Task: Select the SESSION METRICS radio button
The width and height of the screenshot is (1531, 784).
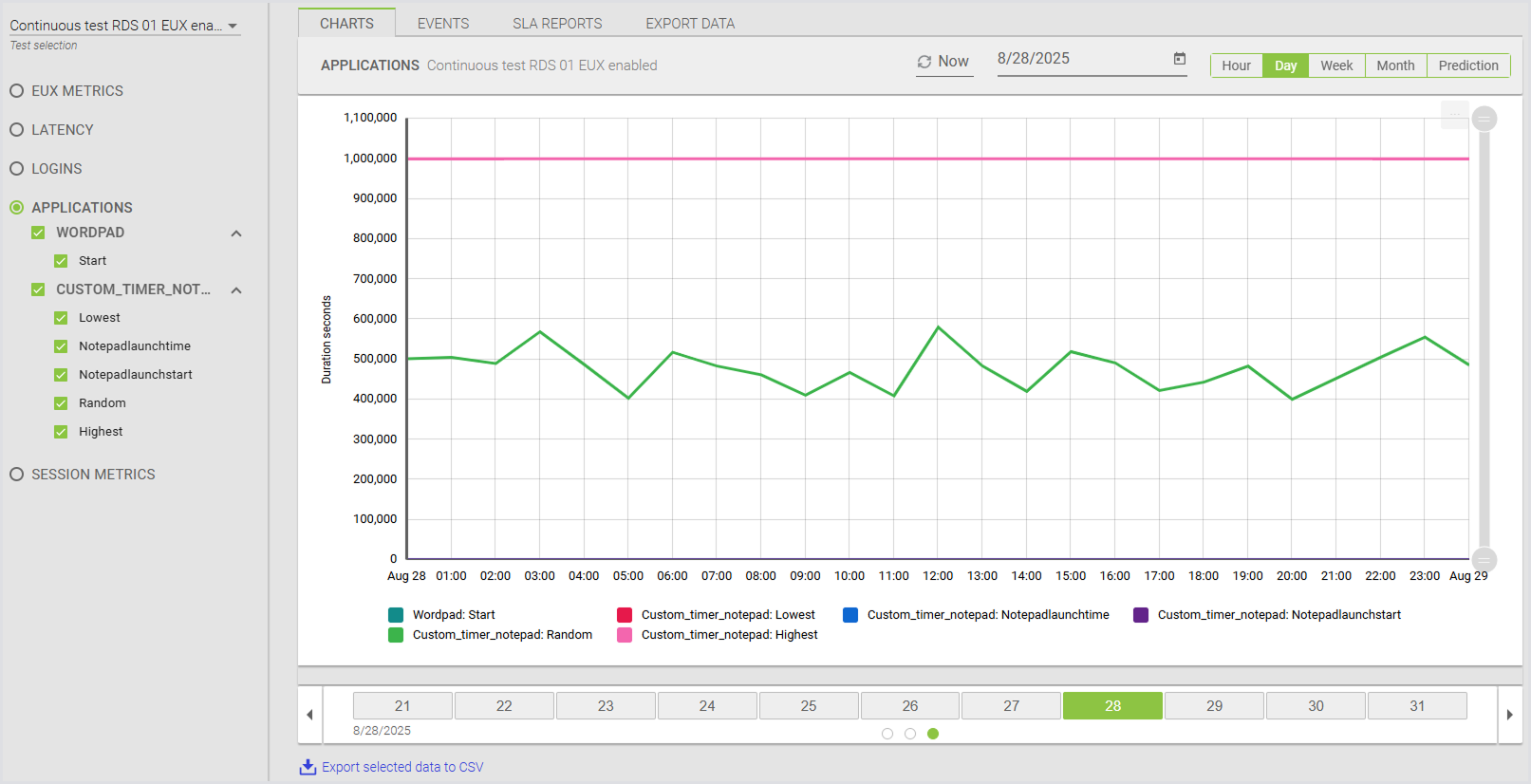Action: coord(17,475)
